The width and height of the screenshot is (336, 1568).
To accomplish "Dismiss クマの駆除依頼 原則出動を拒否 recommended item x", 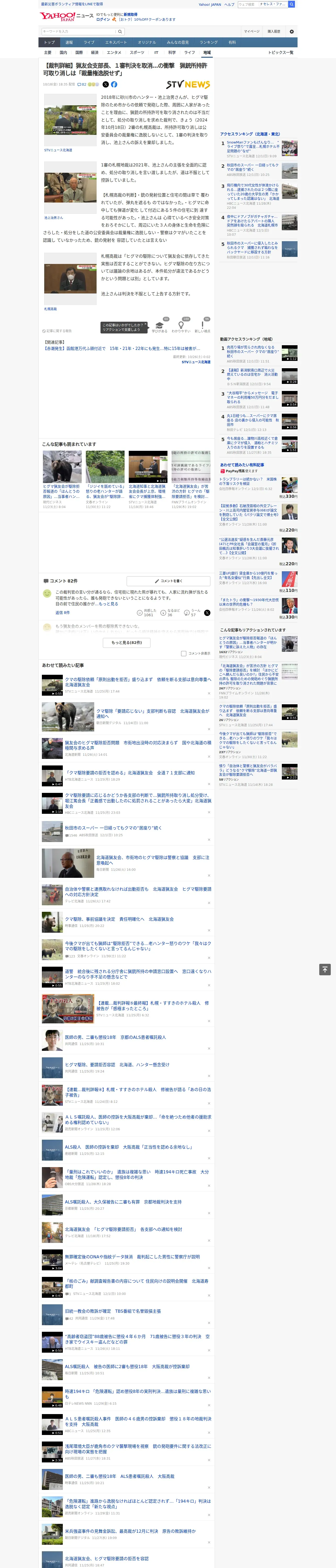I will click(x=209, y=693).
